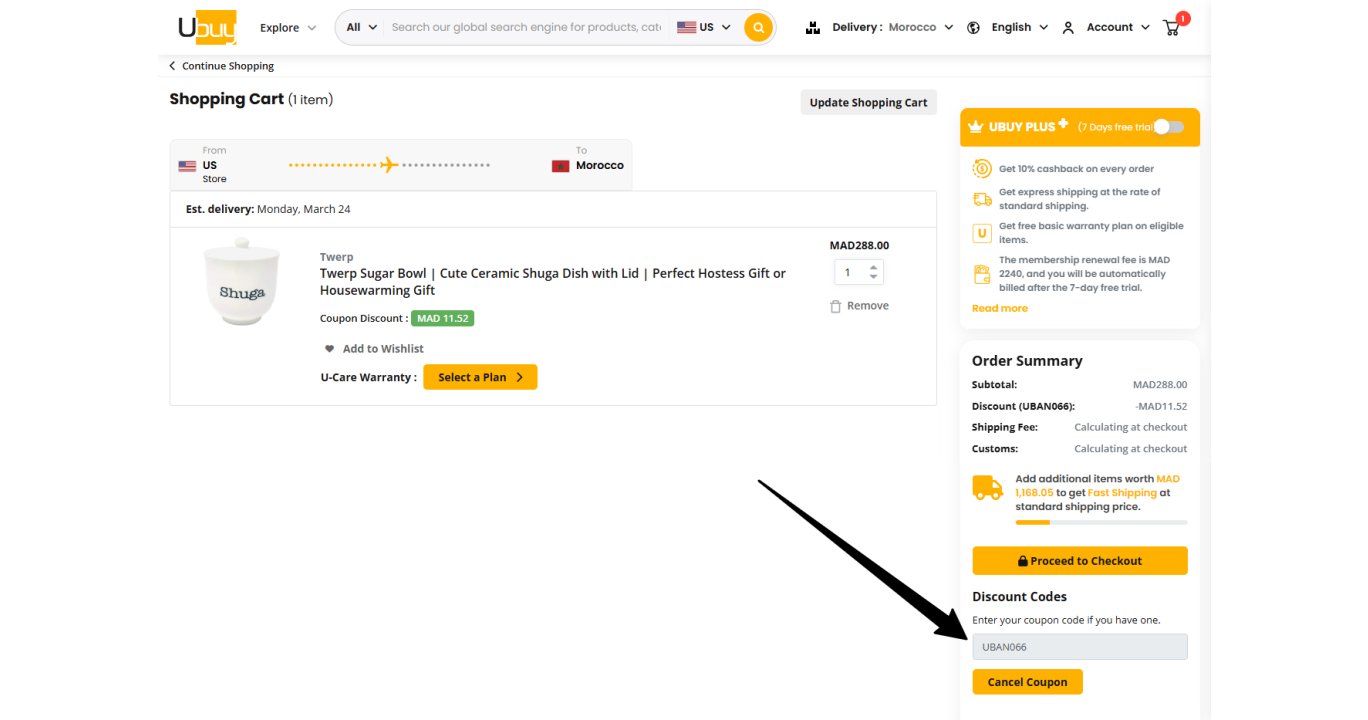Click the membership renewal fee icon

(x=982, y=273)
